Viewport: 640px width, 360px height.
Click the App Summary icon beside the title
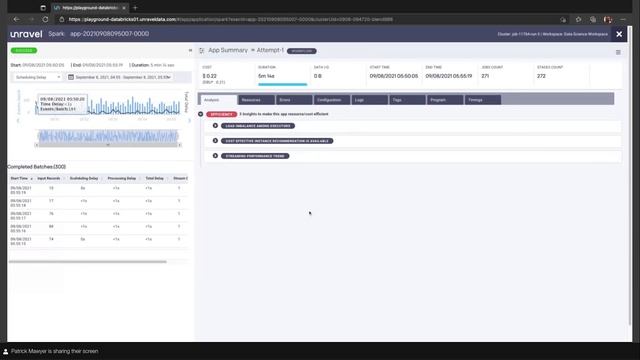(202, 51)
